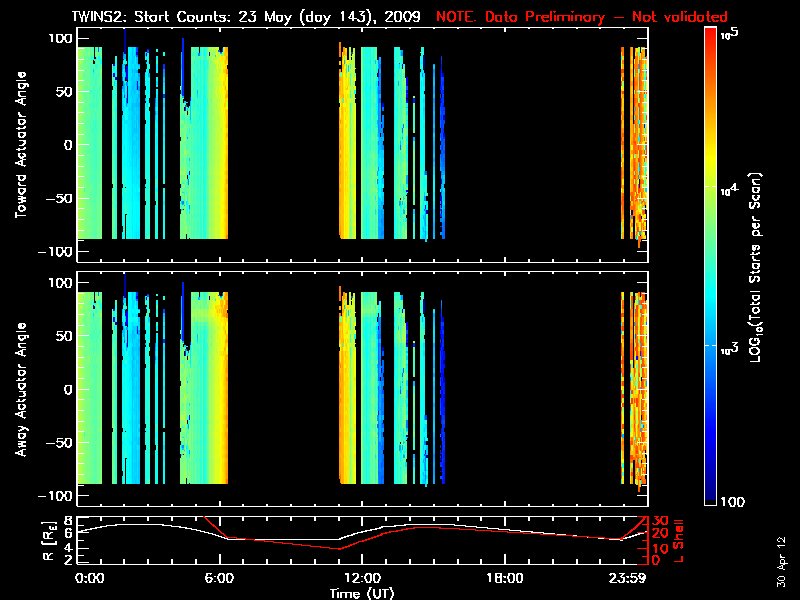Click the 'Toward Actuator Angle' axis label
This screenshot has width=800, height=600.
19,146
